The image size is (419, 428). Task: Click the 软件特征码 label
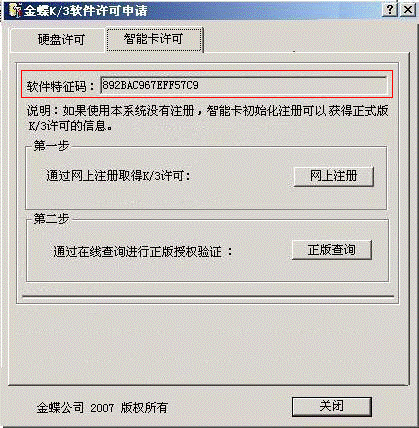[x=57, y=87]
